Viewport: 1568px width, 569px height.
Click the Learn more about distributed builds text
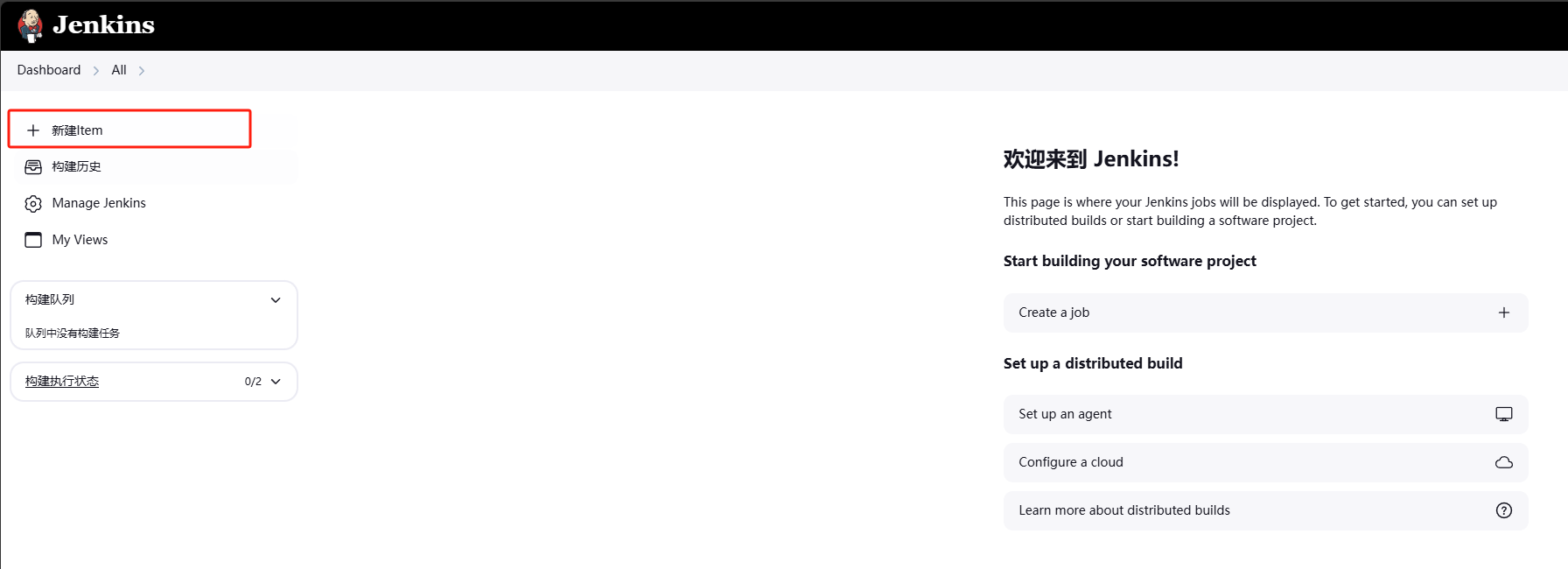(1123, 510)
